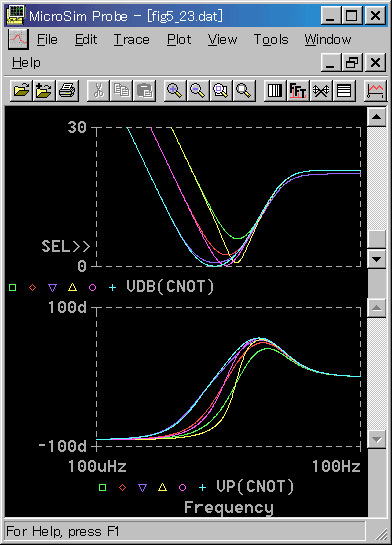
Task: Toggle the log X axis button
Action: (275, 91)
